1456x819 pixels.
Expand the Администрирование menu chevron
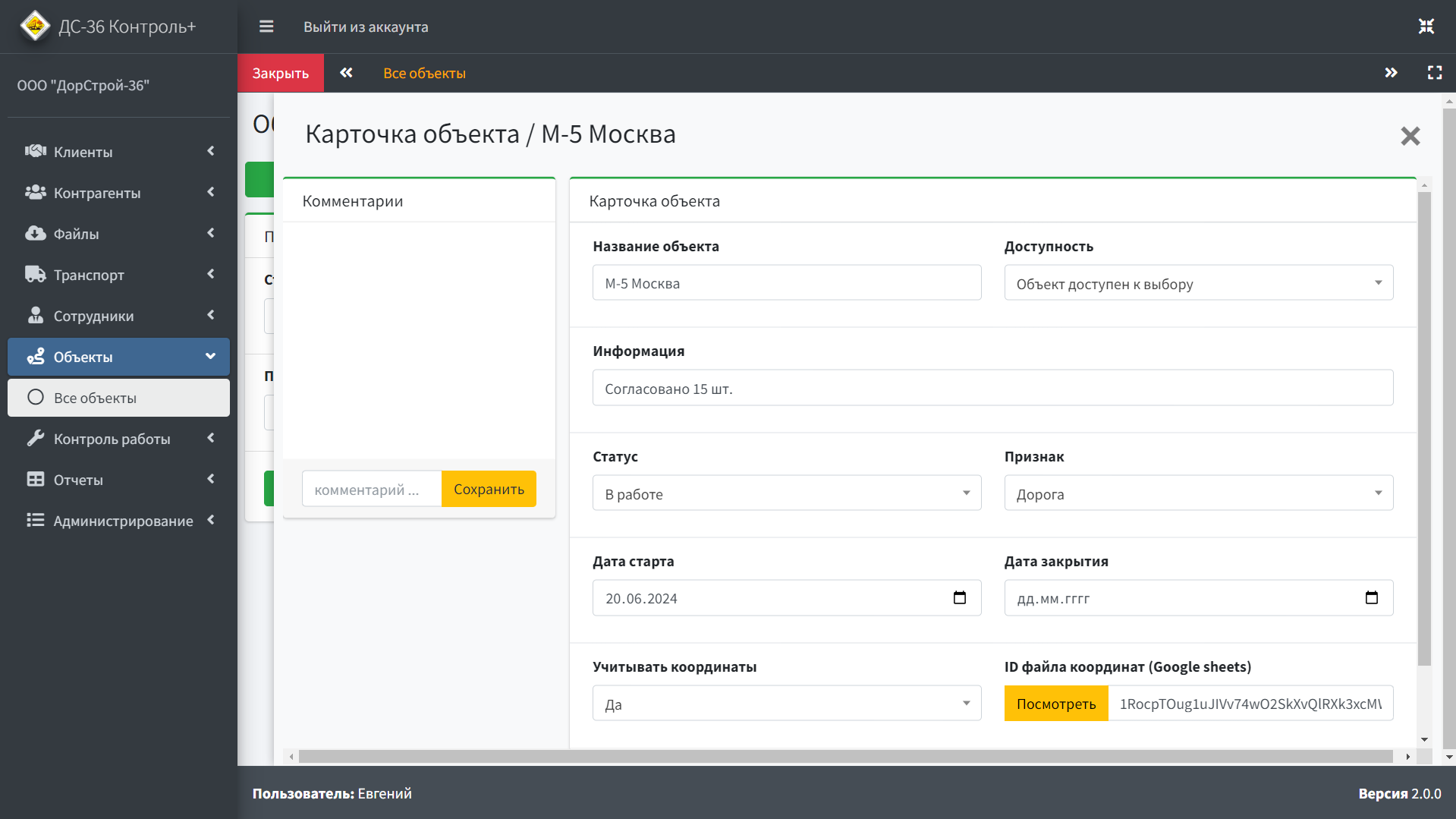click(x=211, y=520)
